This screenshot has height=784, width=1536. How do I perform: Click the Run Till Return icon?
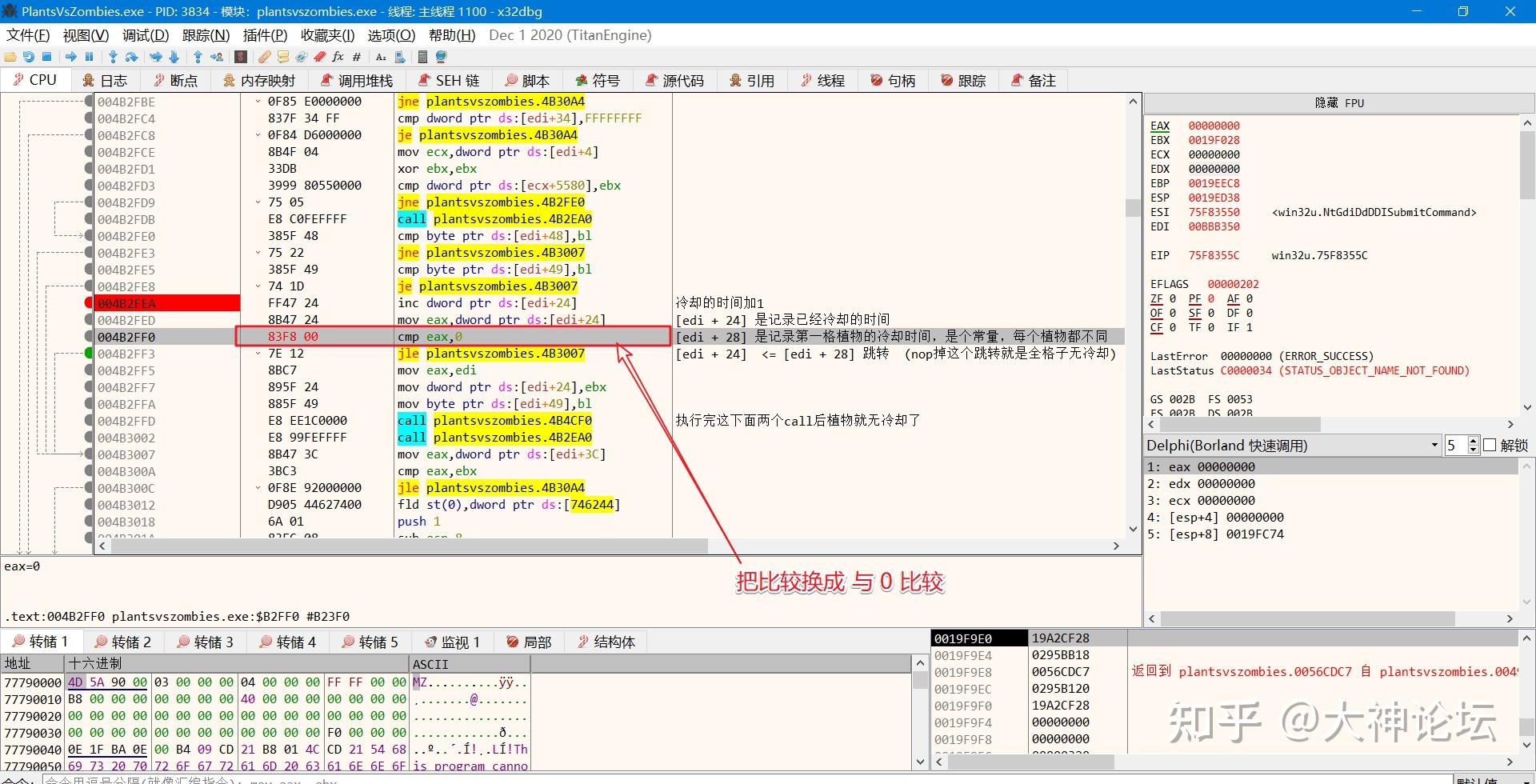(x=198, y=57)
